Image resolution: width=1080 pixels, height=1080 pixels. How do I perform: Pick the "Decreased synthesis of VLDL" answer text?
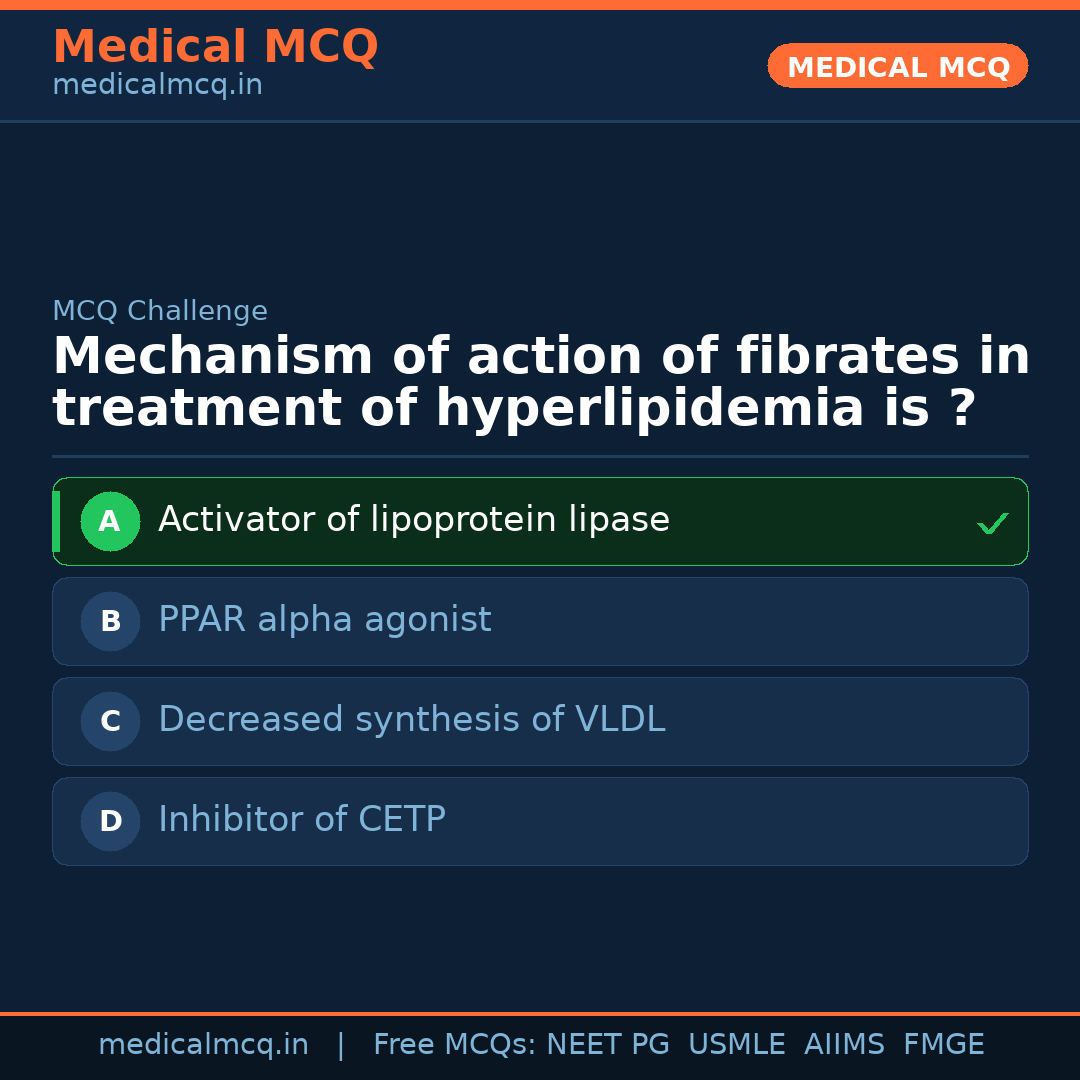pos(411,720)
